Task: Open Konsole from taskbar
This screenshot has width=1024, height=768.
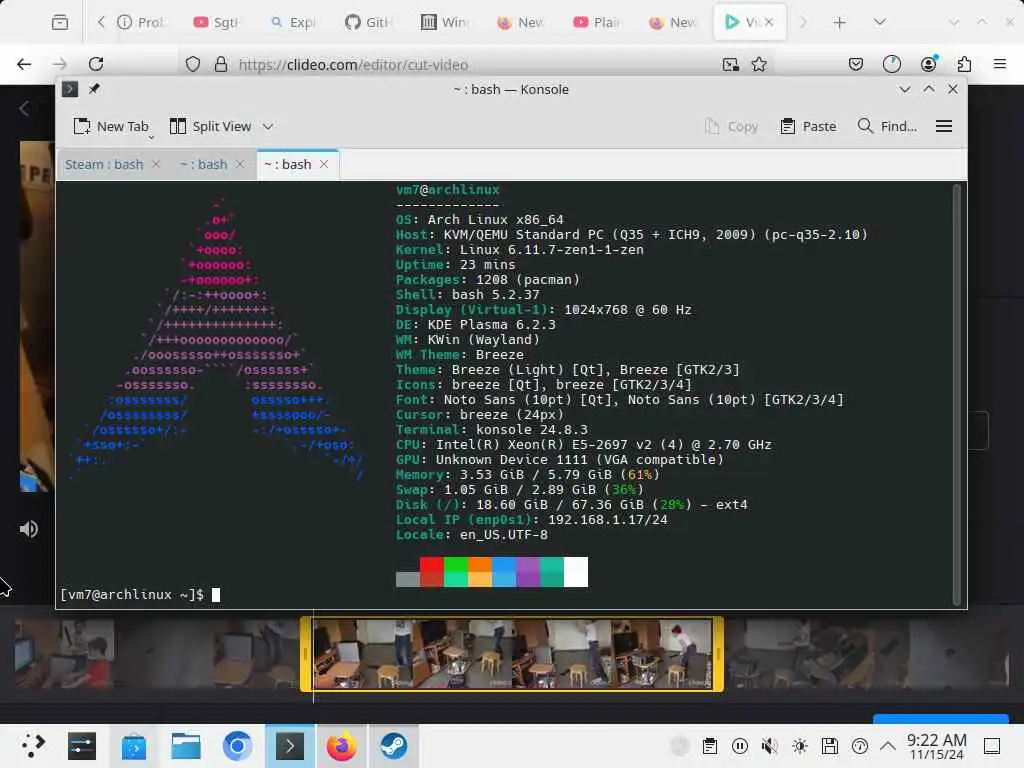Action: pyautogui.click(x=289, y=746)
